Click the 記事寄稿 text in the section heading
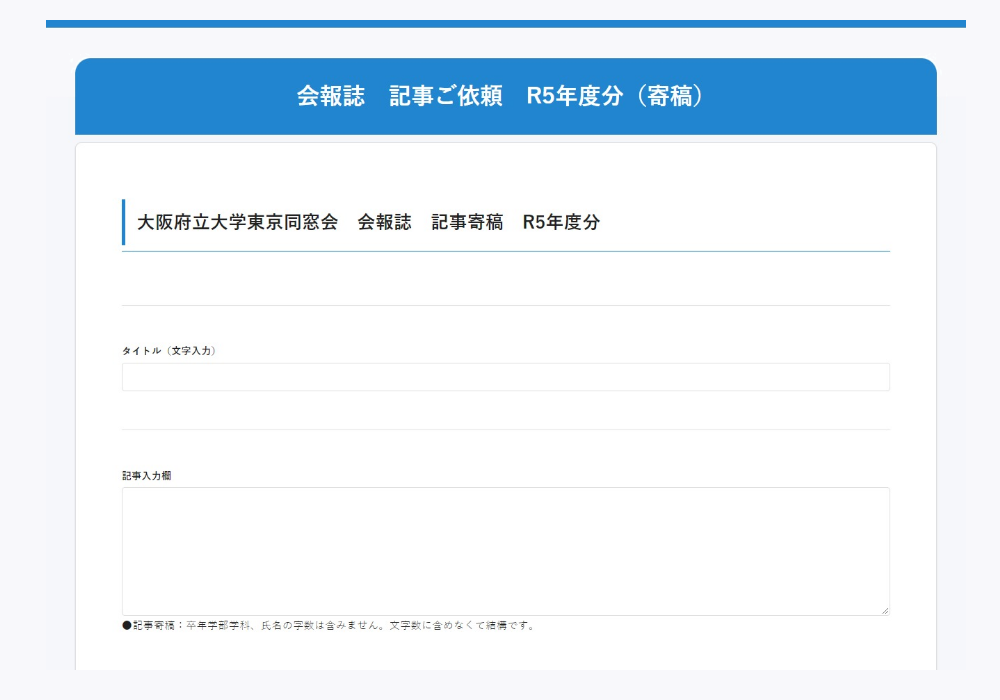1000x700 pixels. [x=470, y=222]
